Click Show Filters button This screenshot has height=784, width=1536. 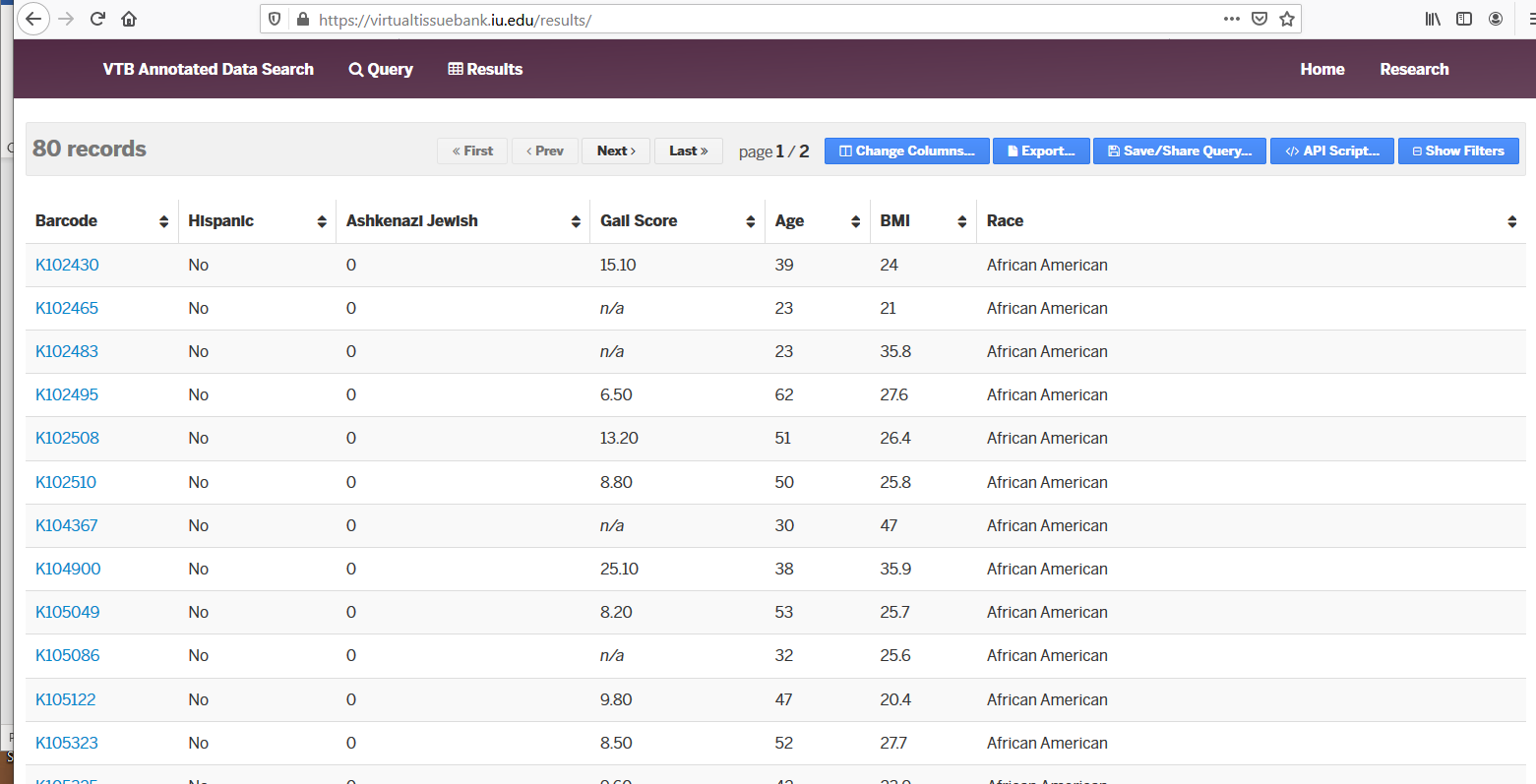[1458, 151]
